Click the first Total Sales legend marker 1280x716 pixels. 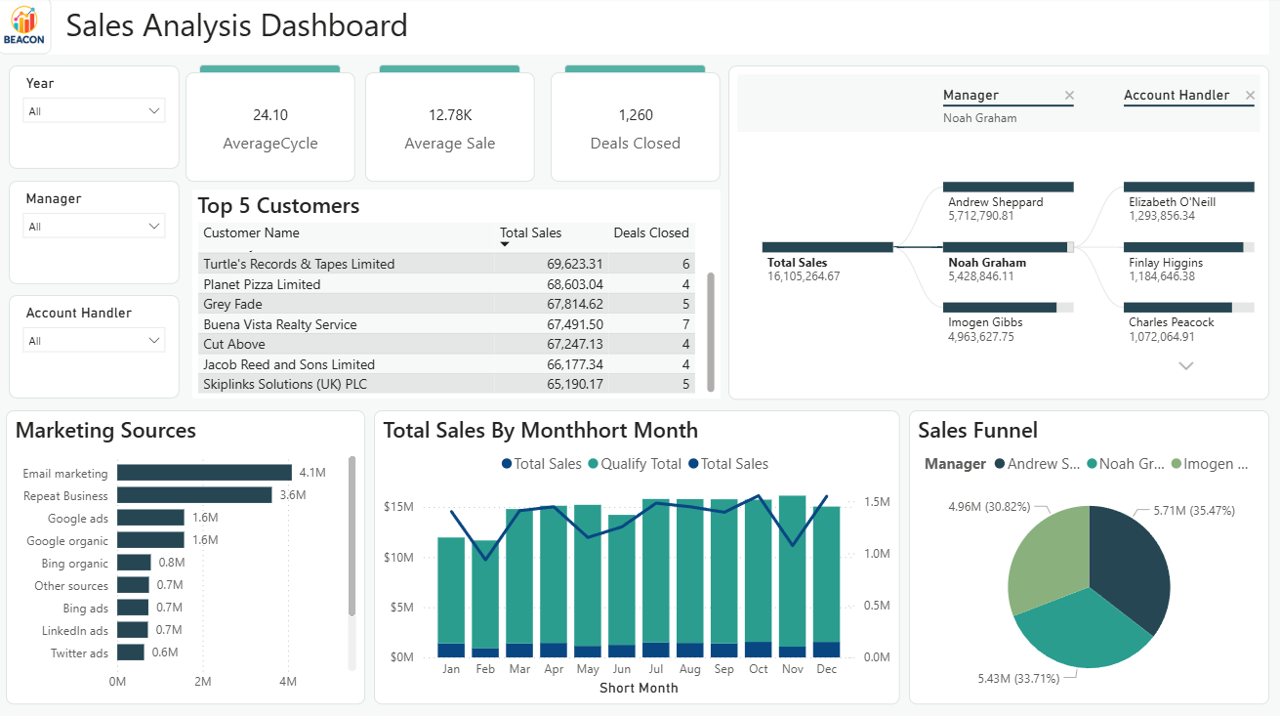click(507, 464)
